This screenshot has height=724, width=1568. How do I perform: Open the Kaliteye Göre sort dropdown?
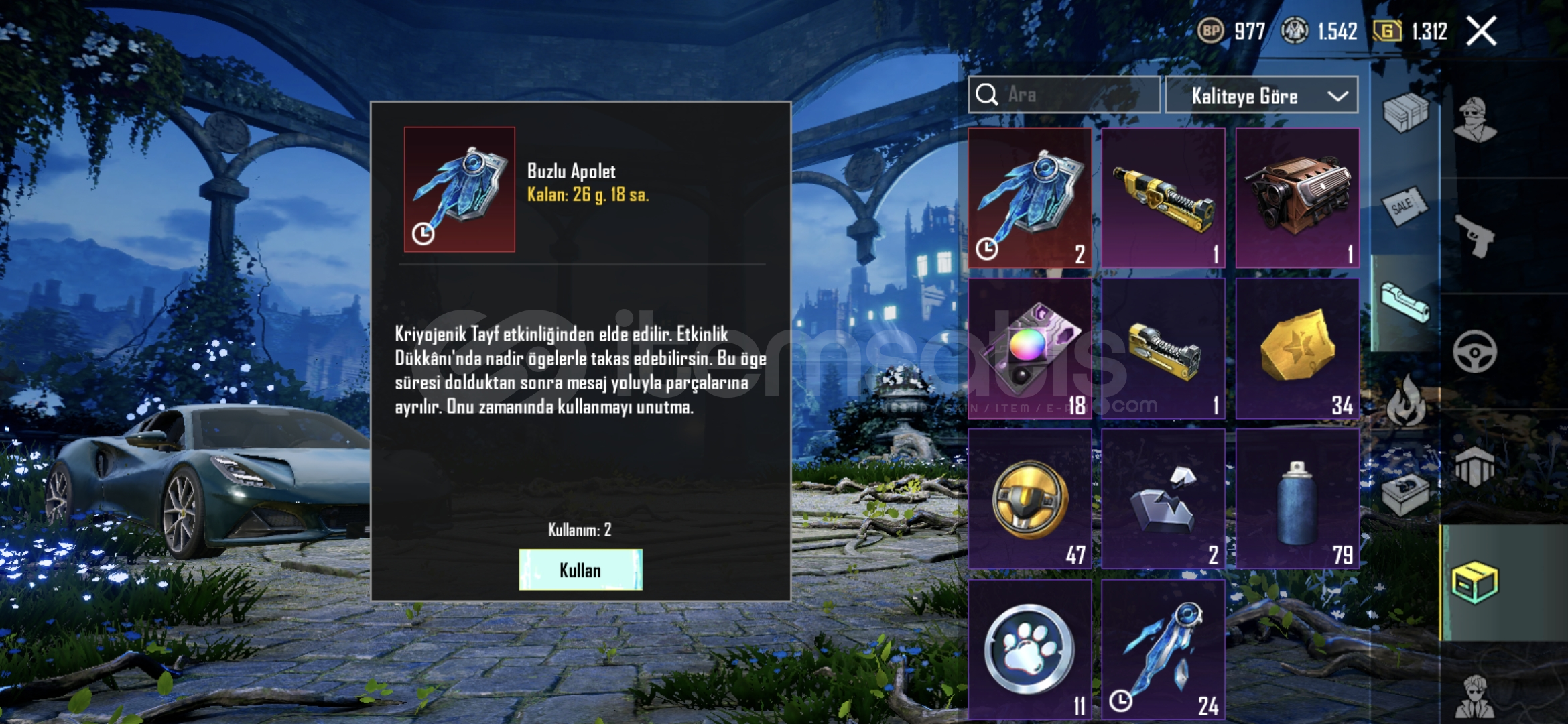pos(1262,96)
